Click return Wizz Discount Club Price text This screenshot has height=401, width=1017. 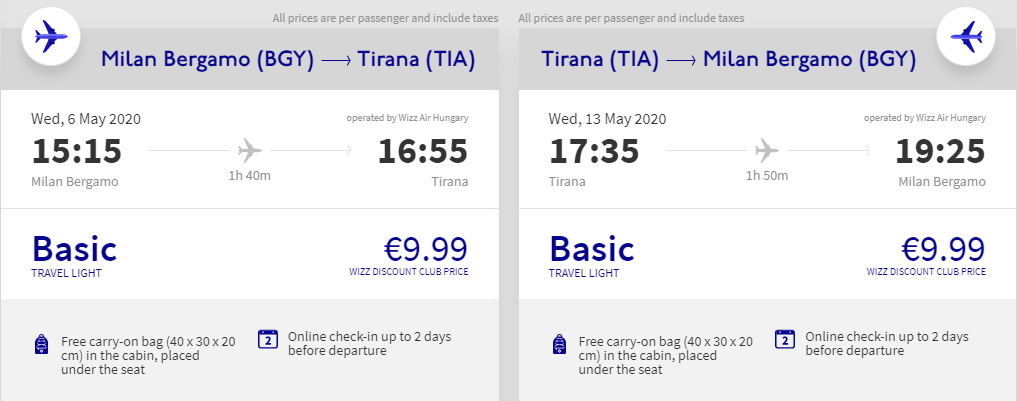[926, 272]
